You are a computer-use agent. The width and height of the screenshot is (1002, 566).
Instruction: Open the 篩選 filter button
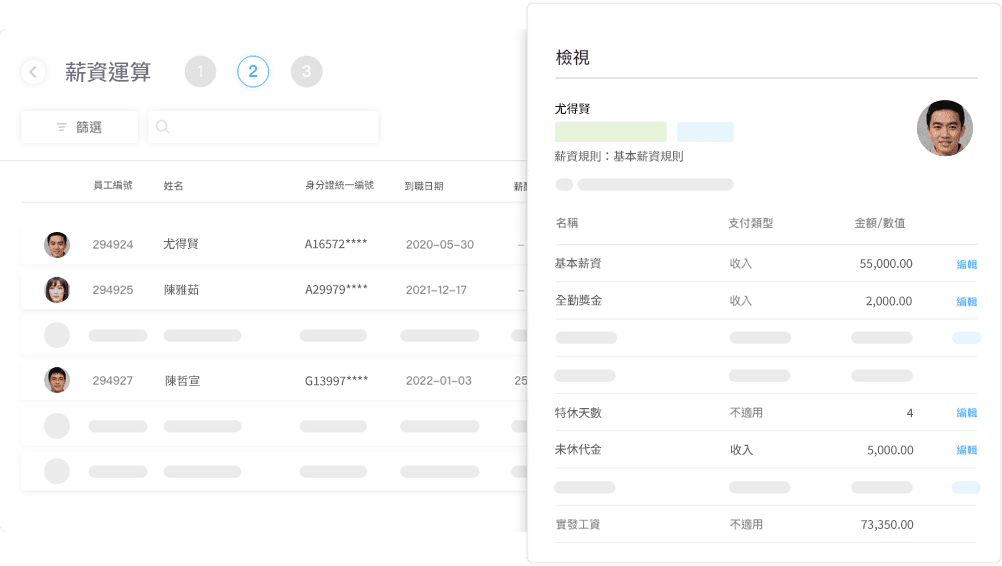click(79, 127)
